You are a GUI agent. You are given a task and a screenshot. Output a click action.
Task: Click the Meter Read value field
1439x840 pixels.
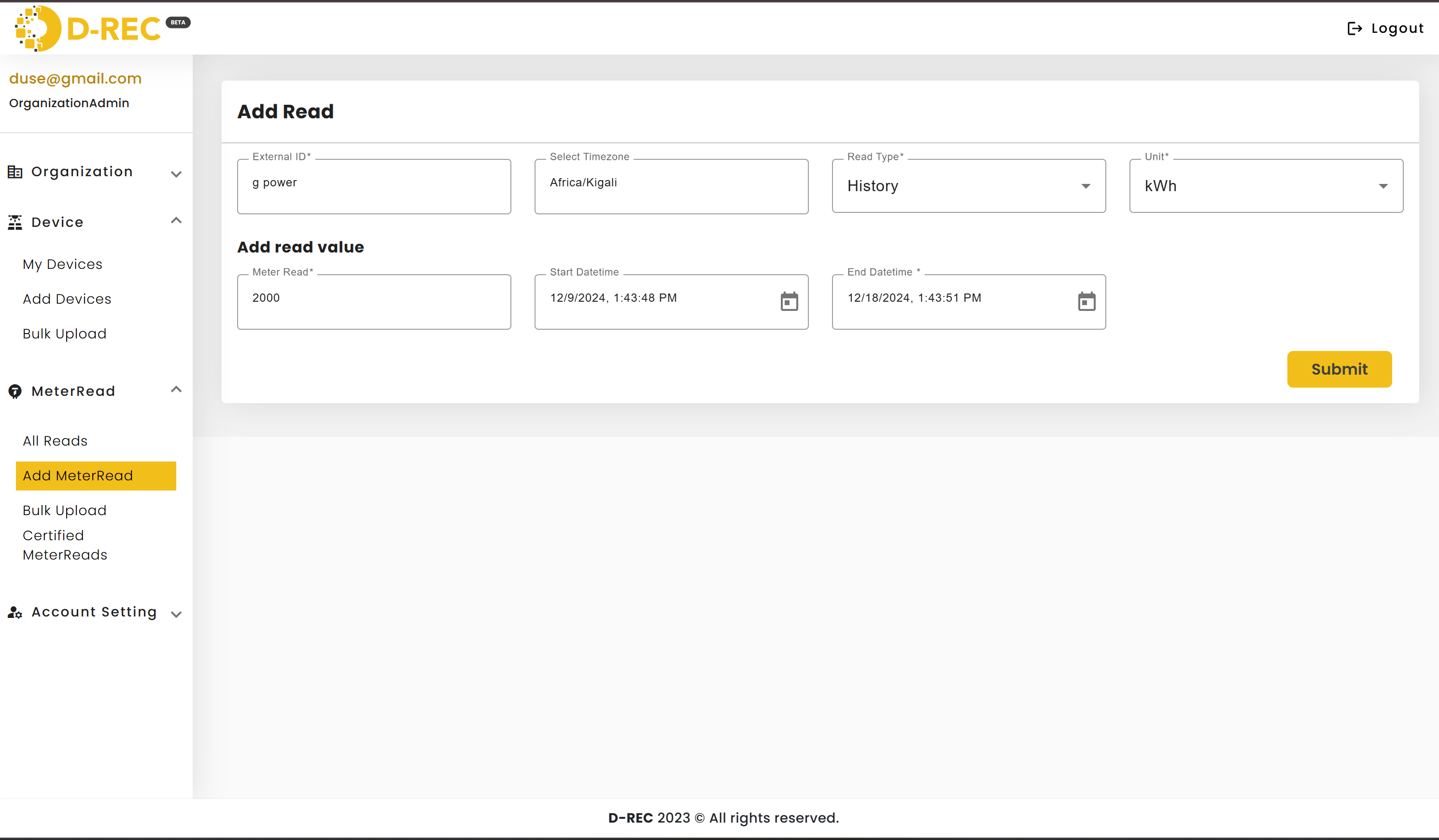point(374,302)
